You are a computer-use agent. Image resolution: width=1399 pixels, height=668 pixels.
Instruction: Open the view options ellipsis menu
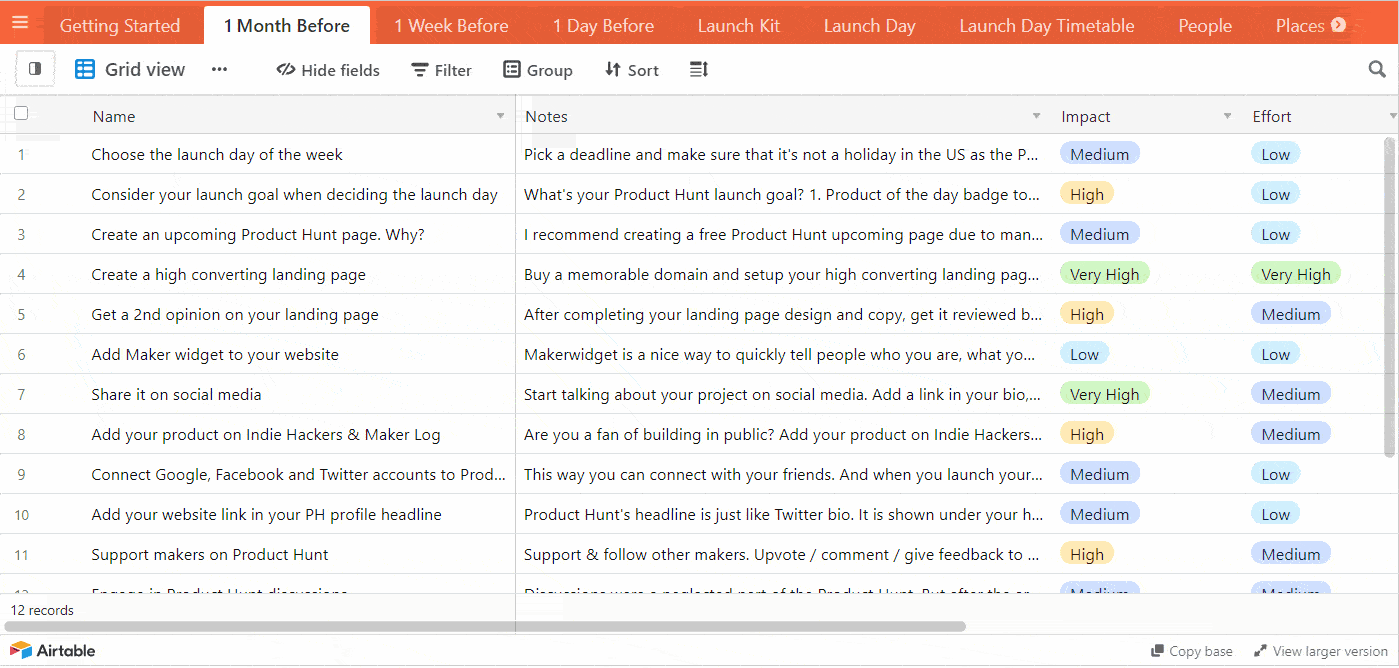click(220, 69)
